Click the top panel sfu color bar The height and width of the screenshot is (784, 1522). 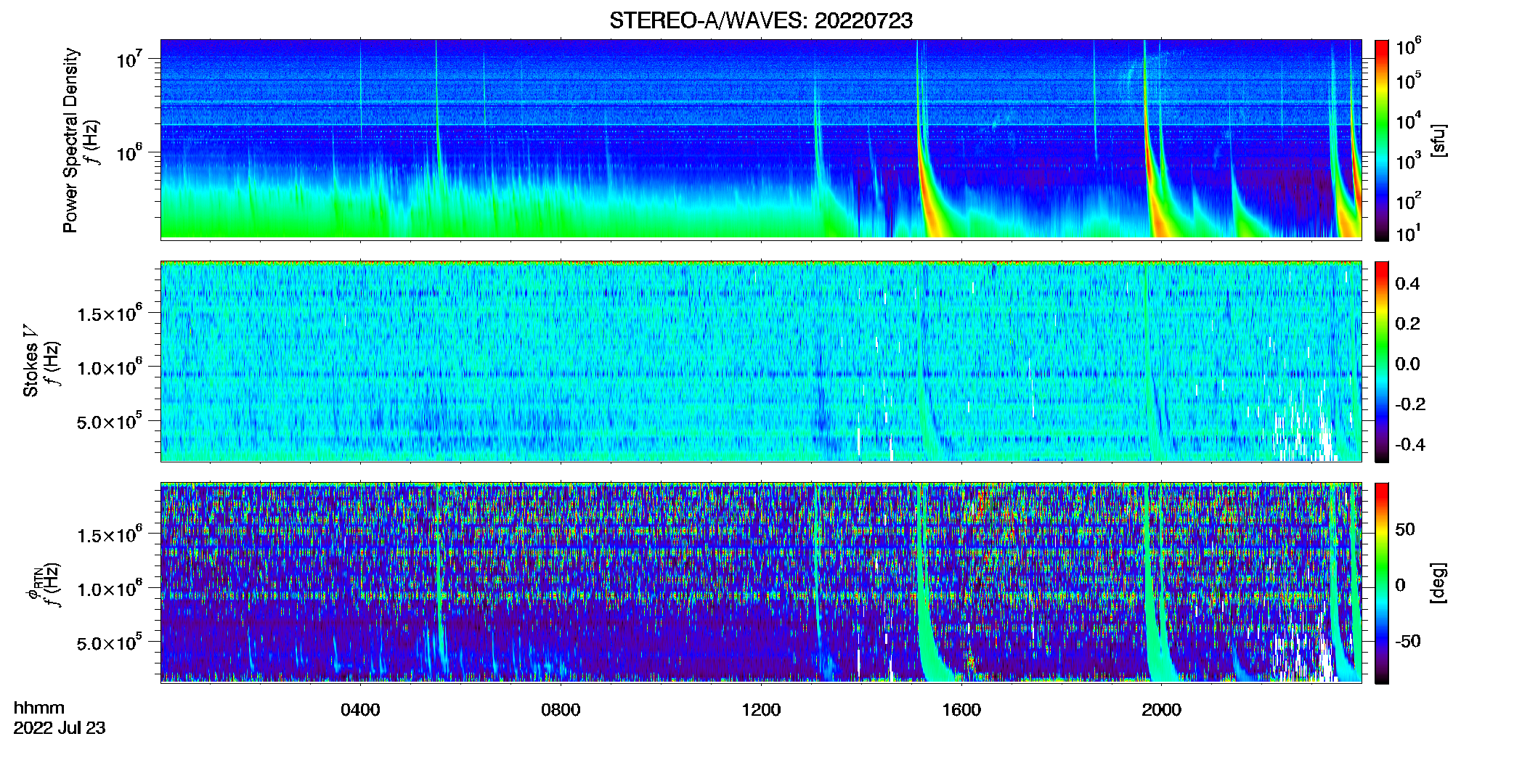(1382, 140)
